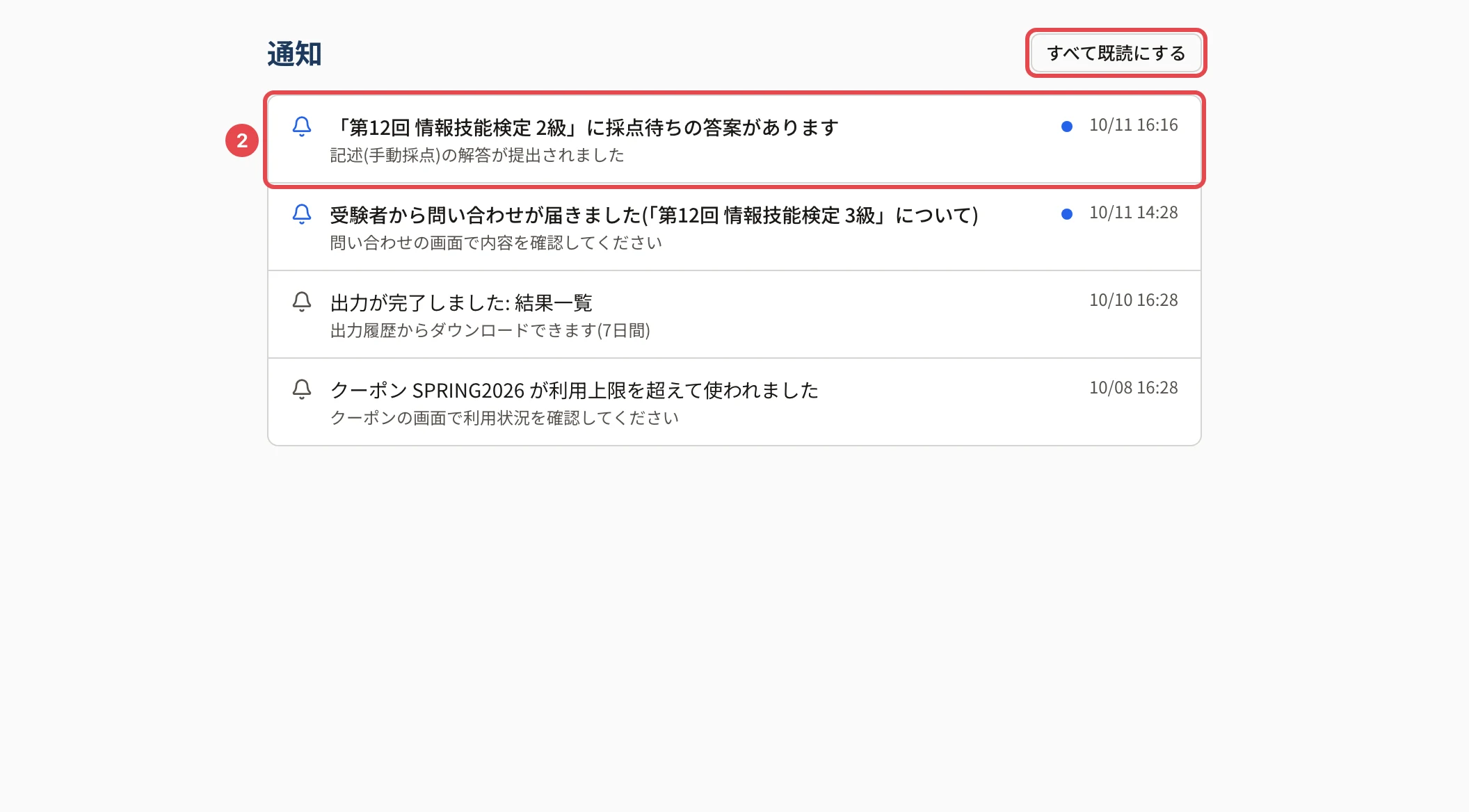Screen dimensions: 1469x812
Task: Click text 出力履歴からダウンロードできます(7日間)
Action: click(x=490, y=330)
